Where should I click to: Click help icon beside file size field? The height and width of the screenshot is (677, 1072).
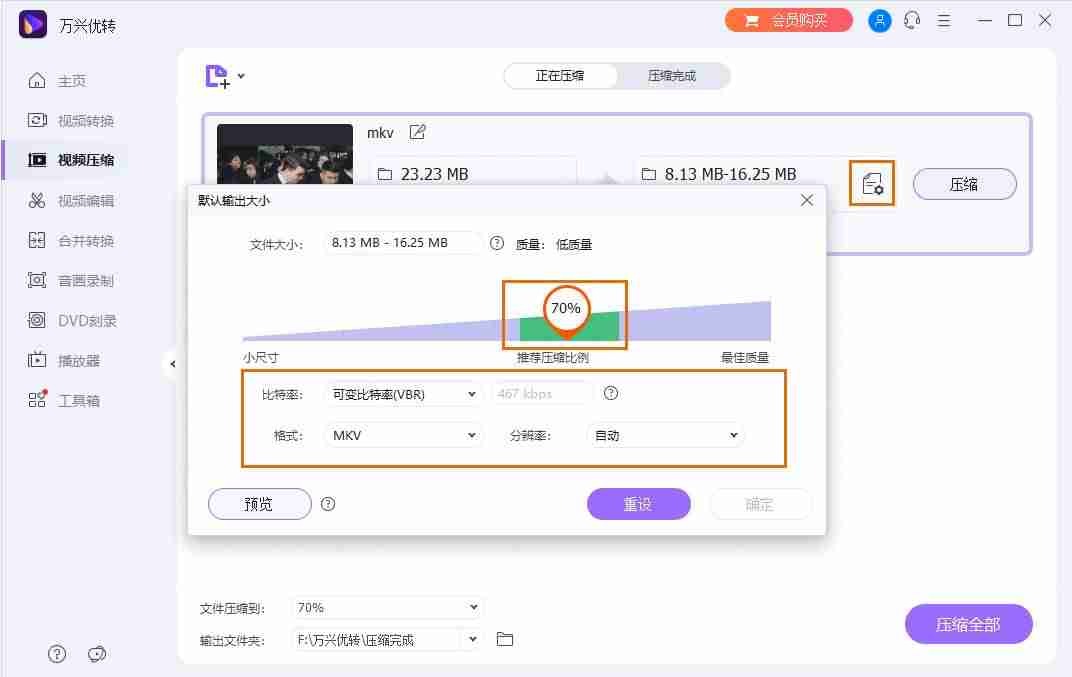[x=497, y=243]
